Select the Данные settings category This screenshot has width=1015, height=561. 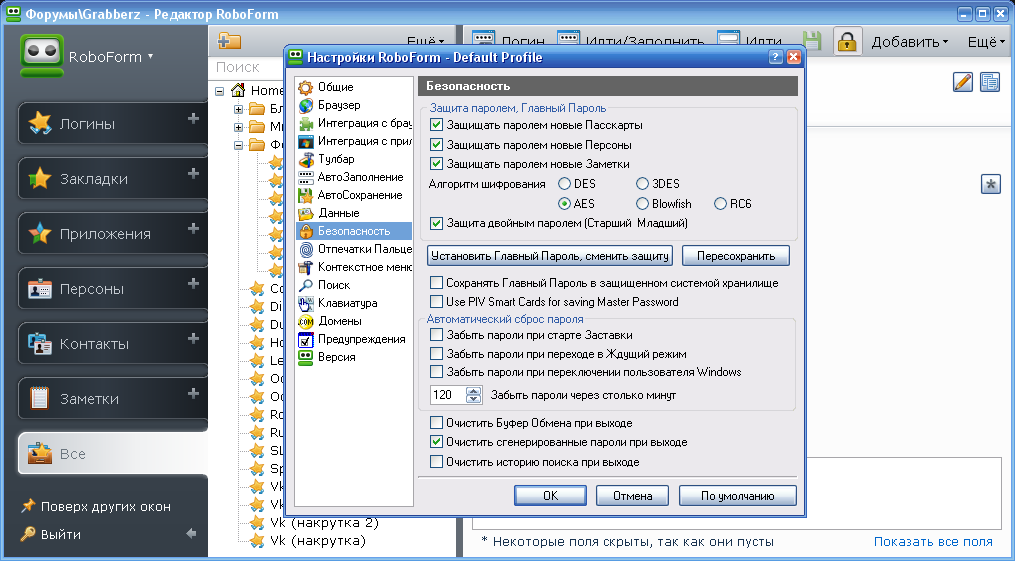click(x=339, y=213)
